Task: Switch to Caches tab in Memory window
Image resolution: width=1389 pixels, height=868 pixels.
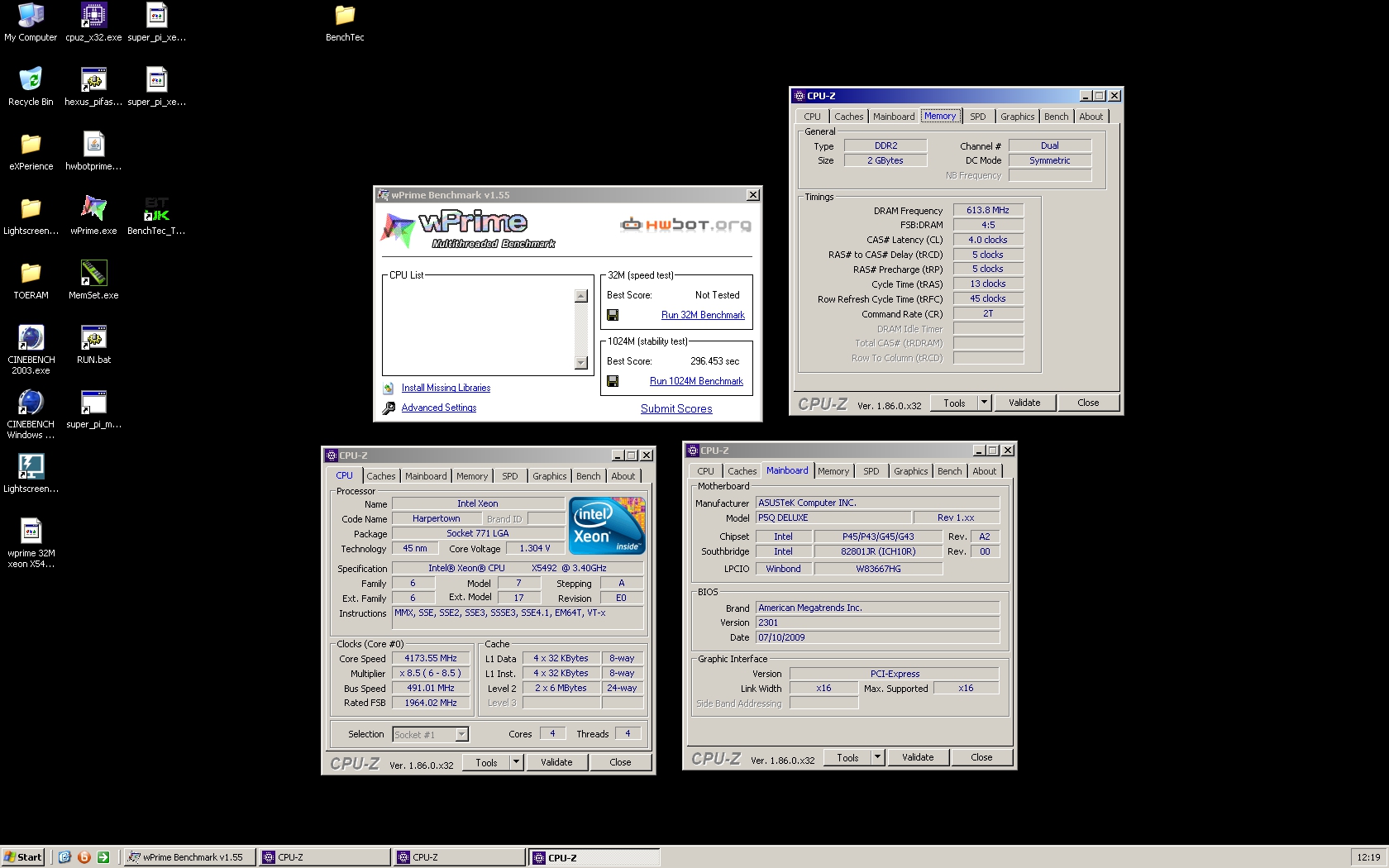Action: [848, 117]
